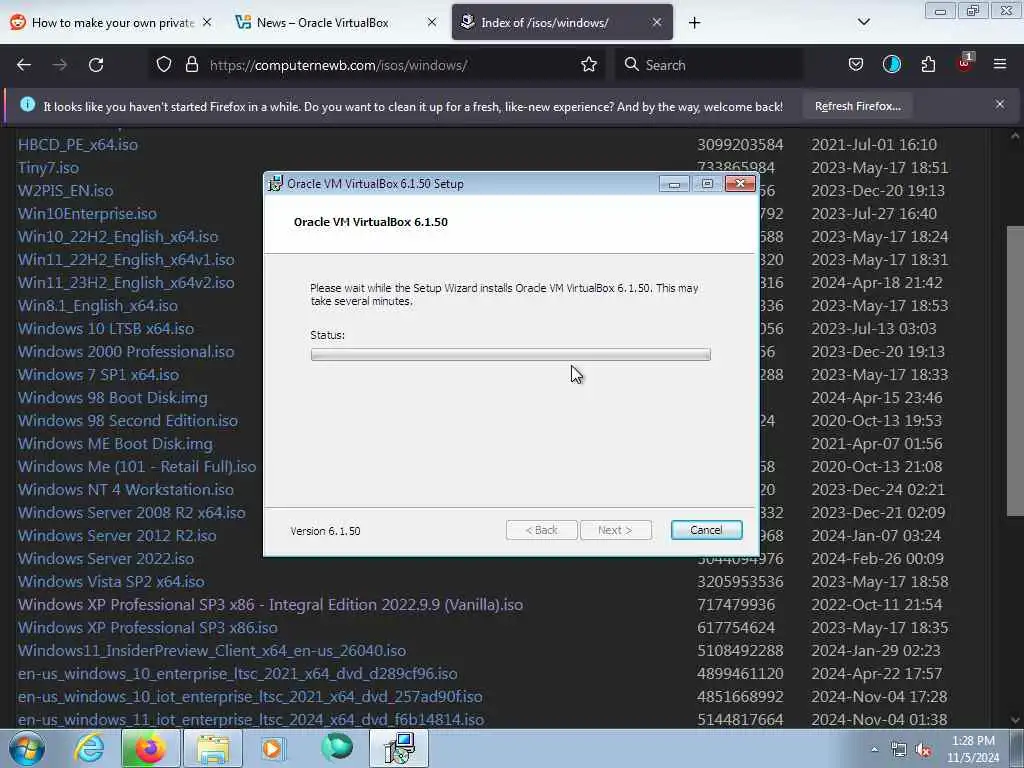Image resolution: width=1024 pixels, height=768 pixels.
Task: Open the clock showing 1:28 PM
Action: 973,749
